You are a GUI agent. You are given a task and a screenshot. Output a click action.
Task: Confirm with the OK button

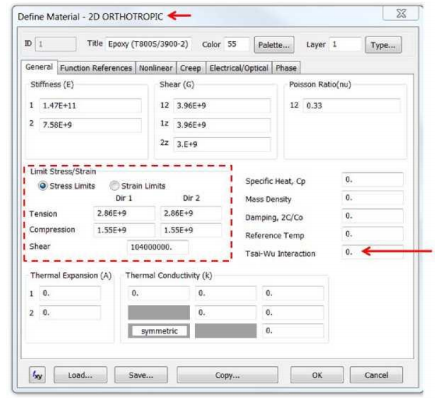pos(317,375)
